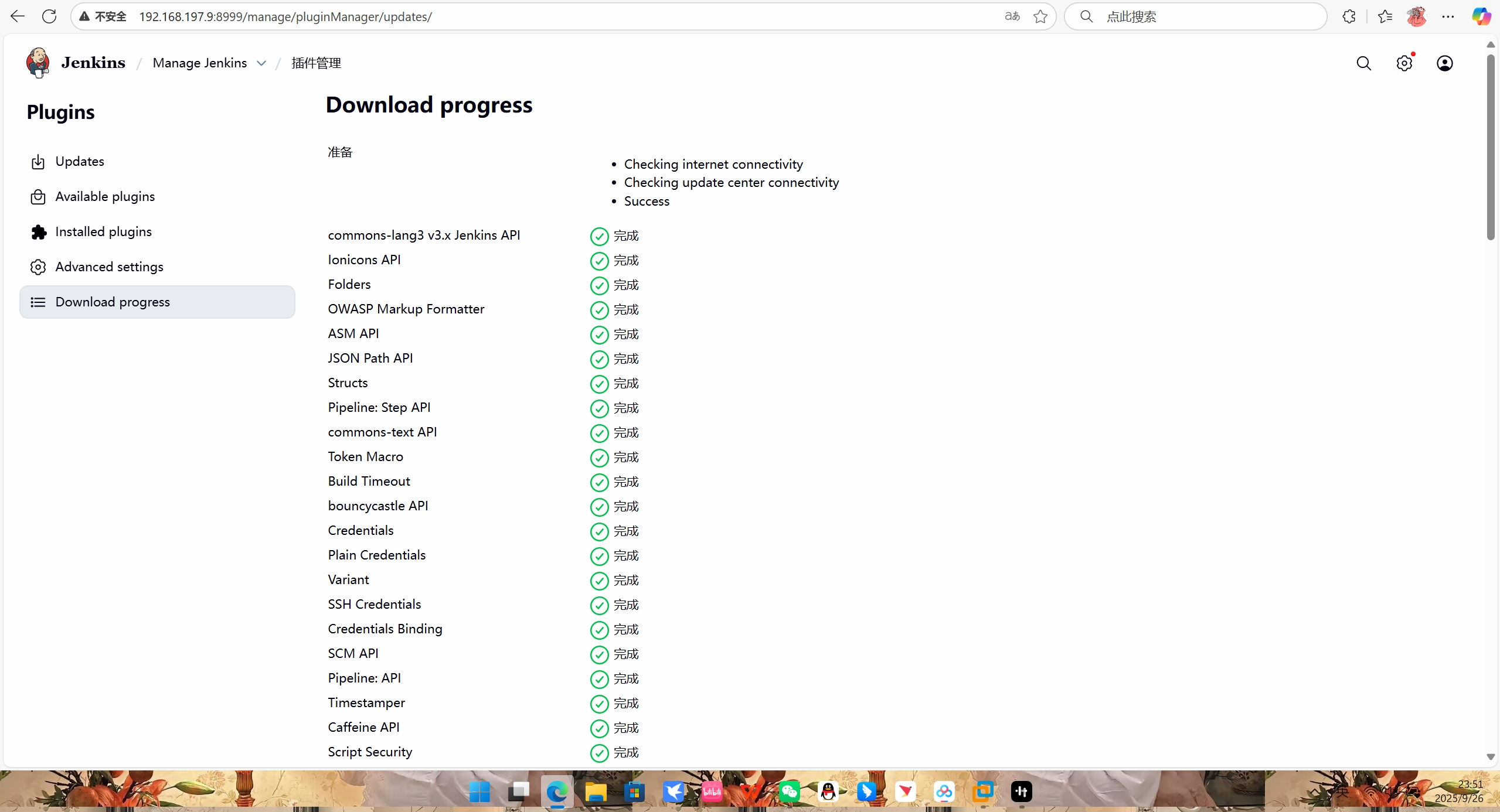Click the scrollbar down arrow
This screenshot has width=1500, height=812.
(1491, 757)
